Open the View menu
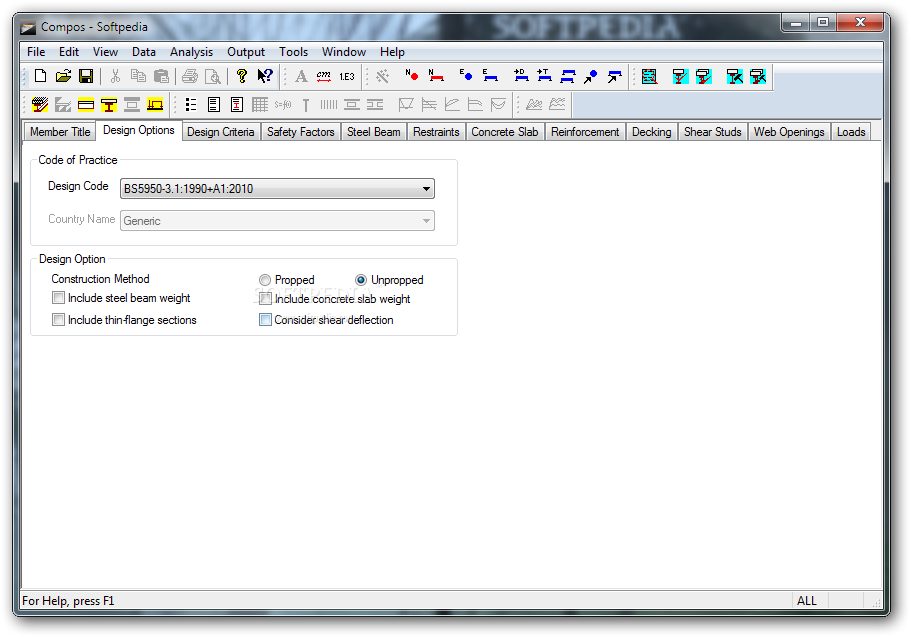Viewport: 911px width, 637px height. [x=105, y=52]
